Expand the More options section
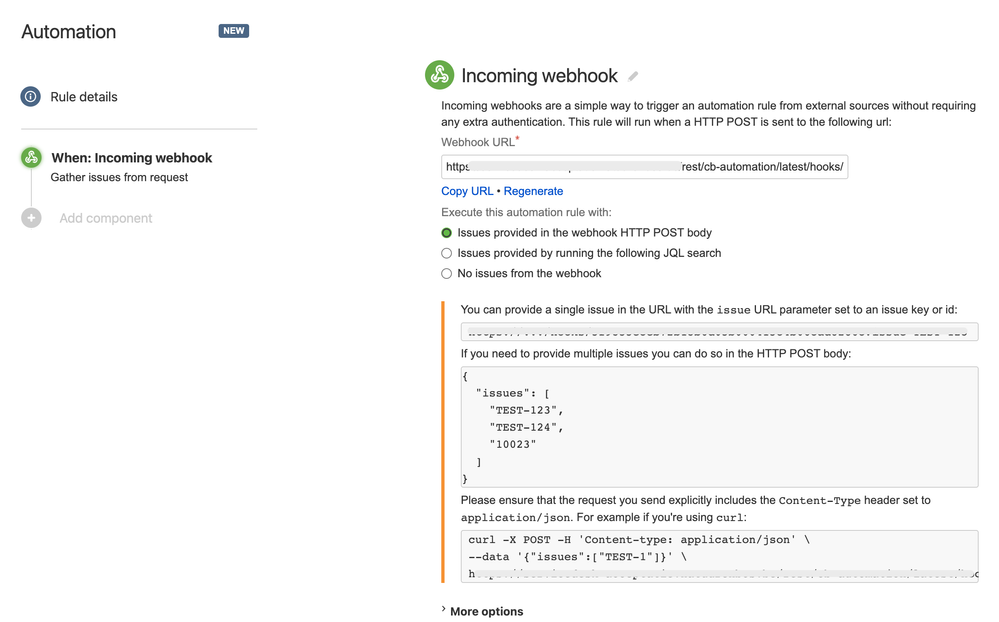The width and height of the screenshot is (999, 622). click(482, 611)
